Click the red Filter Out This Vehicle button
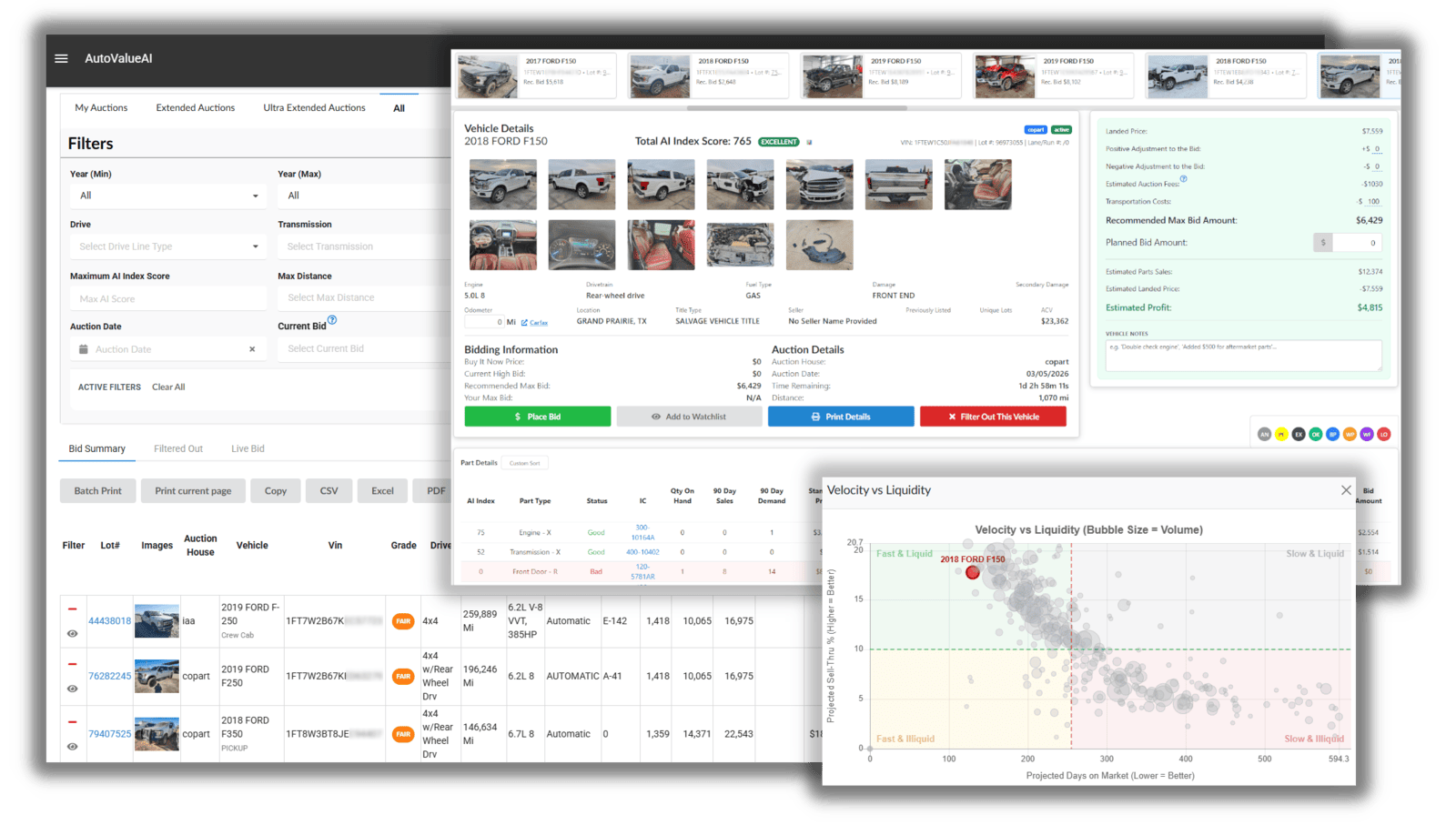The image size is (1456, 825). point(993,417)
